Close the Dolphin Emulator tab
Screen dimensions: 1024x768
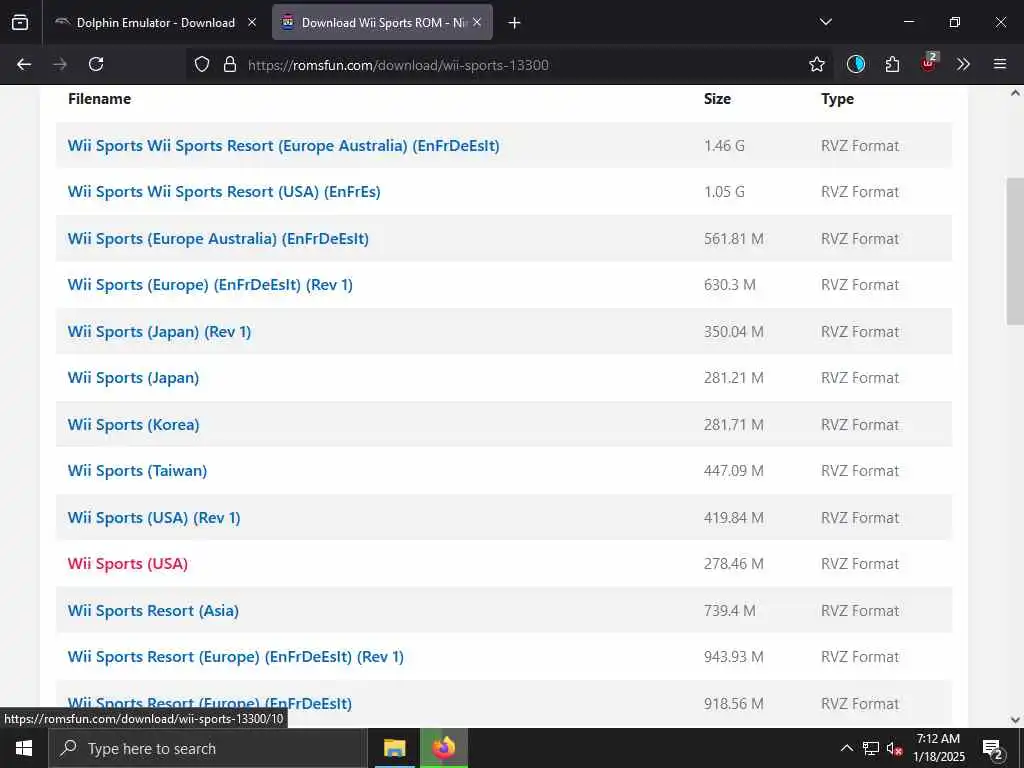(x=252, y=22)
